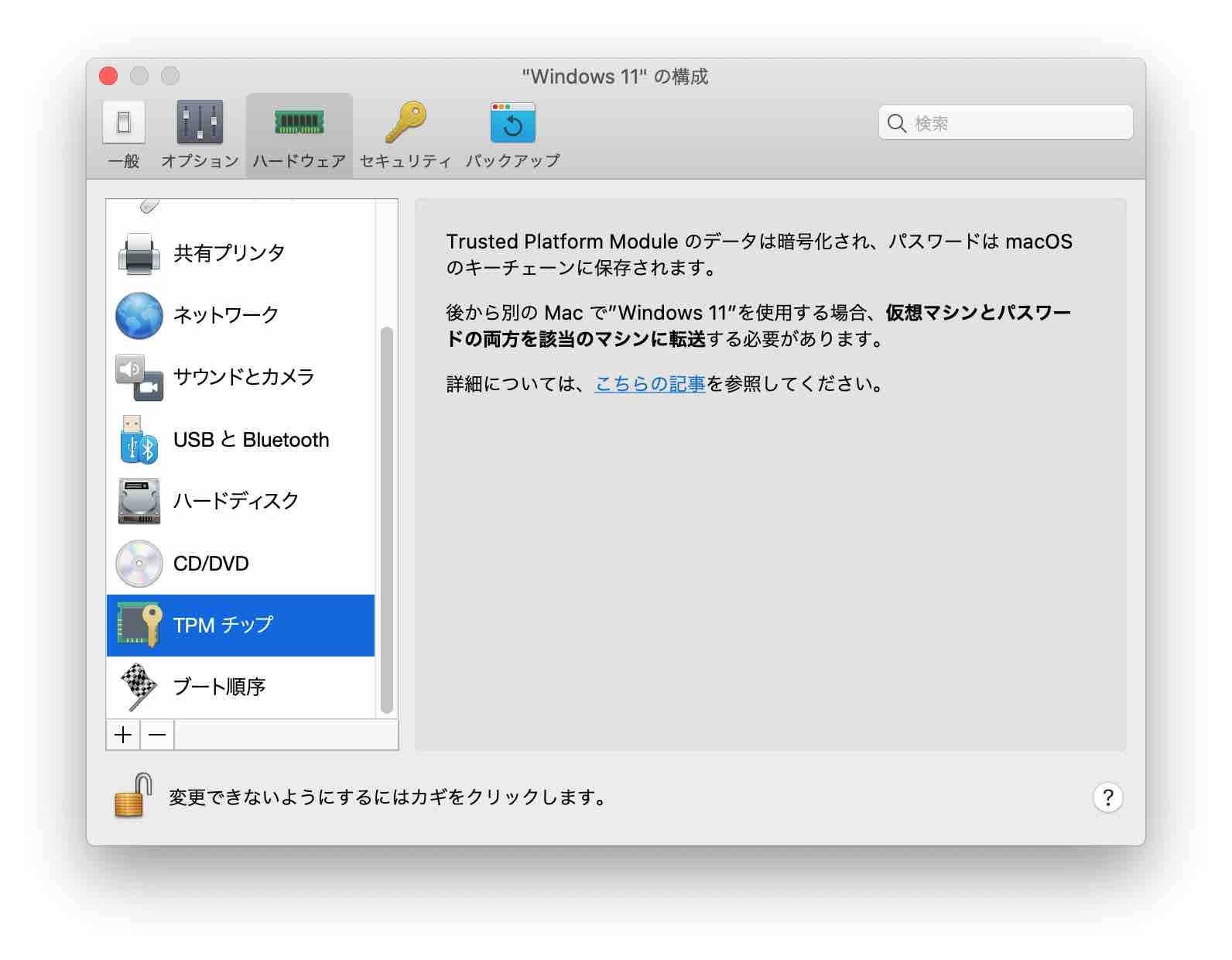The height and width of the screenshot is (960, 1232).
Task: Click the minus button to remove device
Action: [157, 735]
